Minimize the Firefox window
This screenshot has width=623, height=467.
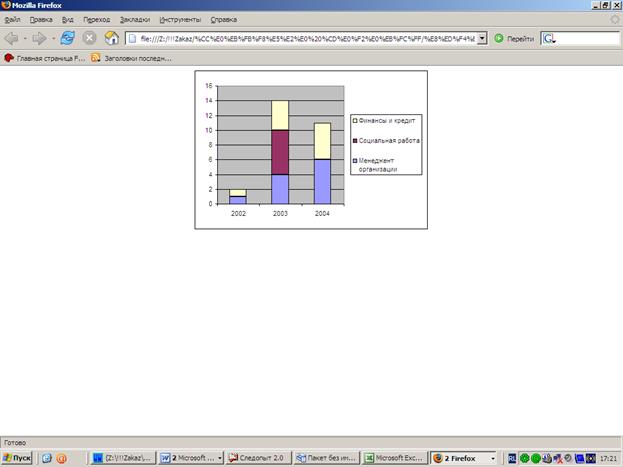(596, 5)
